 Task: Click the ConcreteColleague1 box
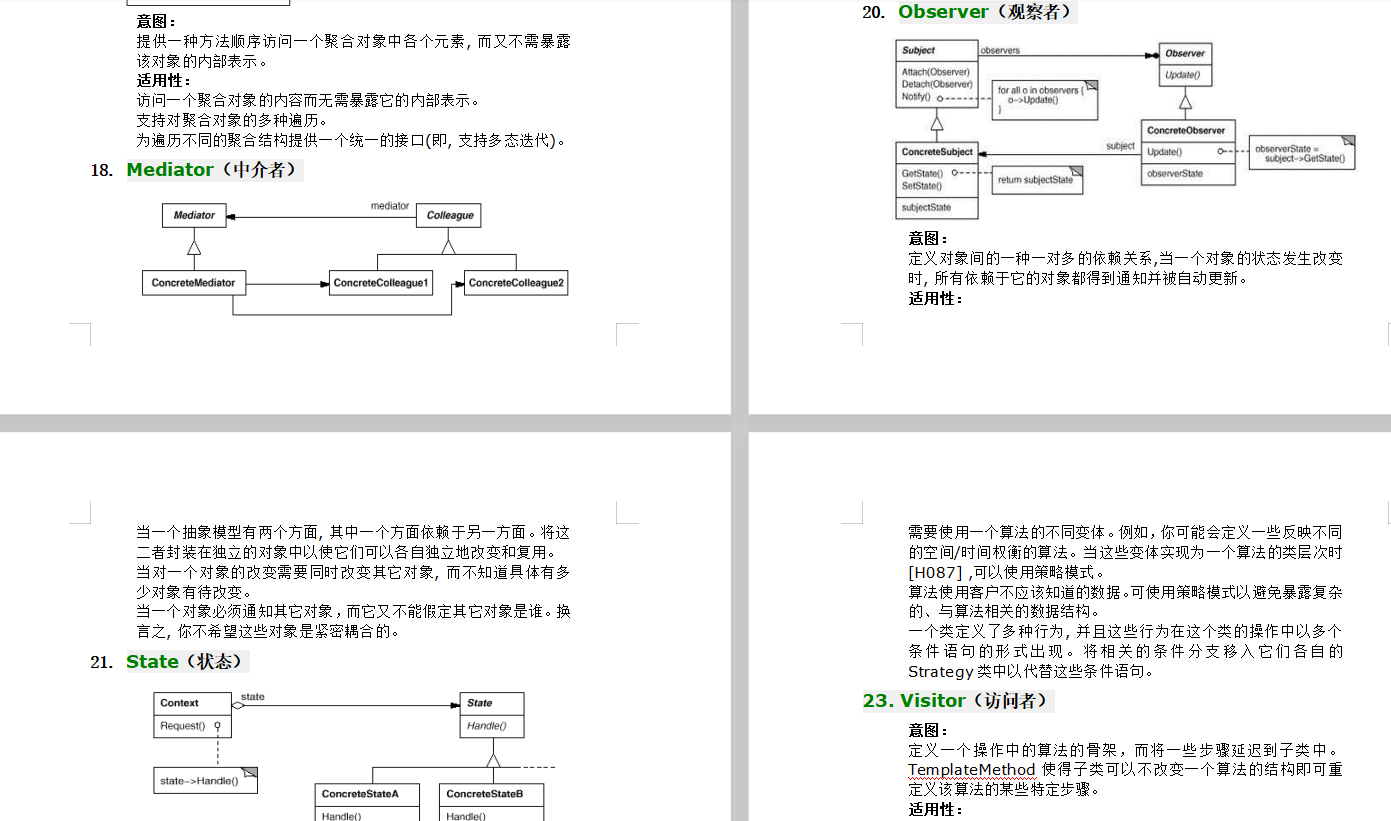pos(381,283)
